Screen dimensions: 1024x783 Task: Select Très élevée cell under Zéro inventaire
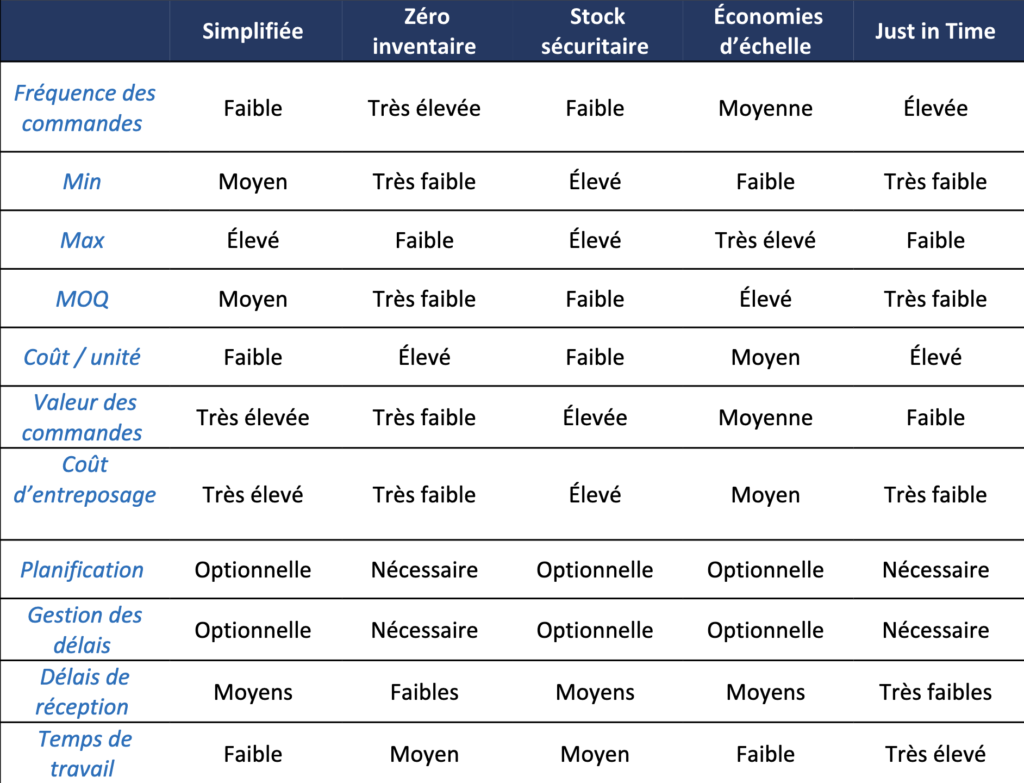point(424,108)
